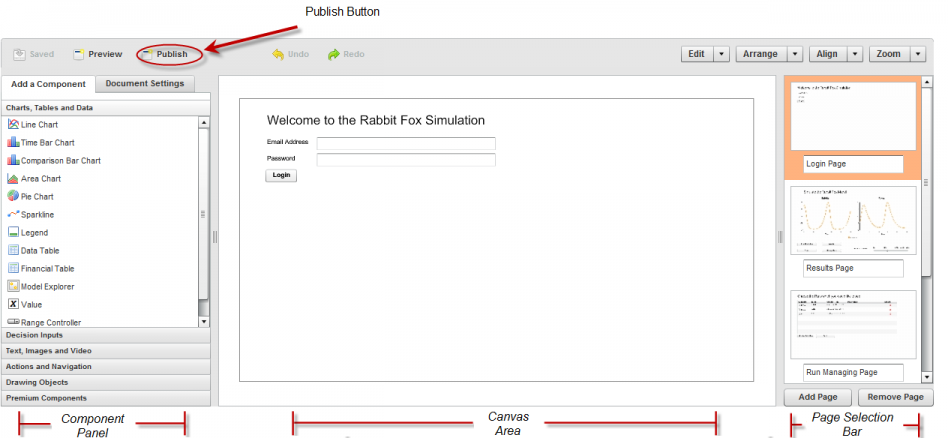Pick the Legend component icon

tap(13, 232)
